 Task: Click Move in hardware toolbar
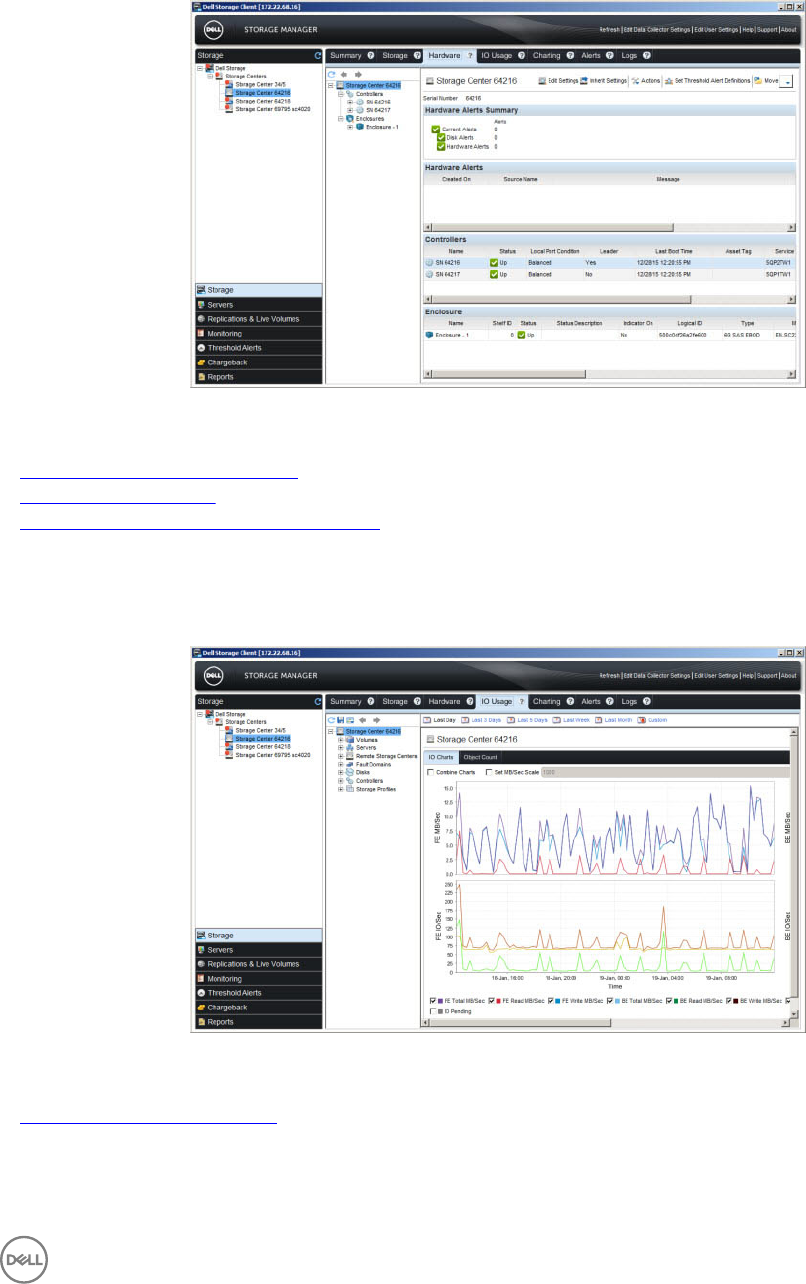766,80
